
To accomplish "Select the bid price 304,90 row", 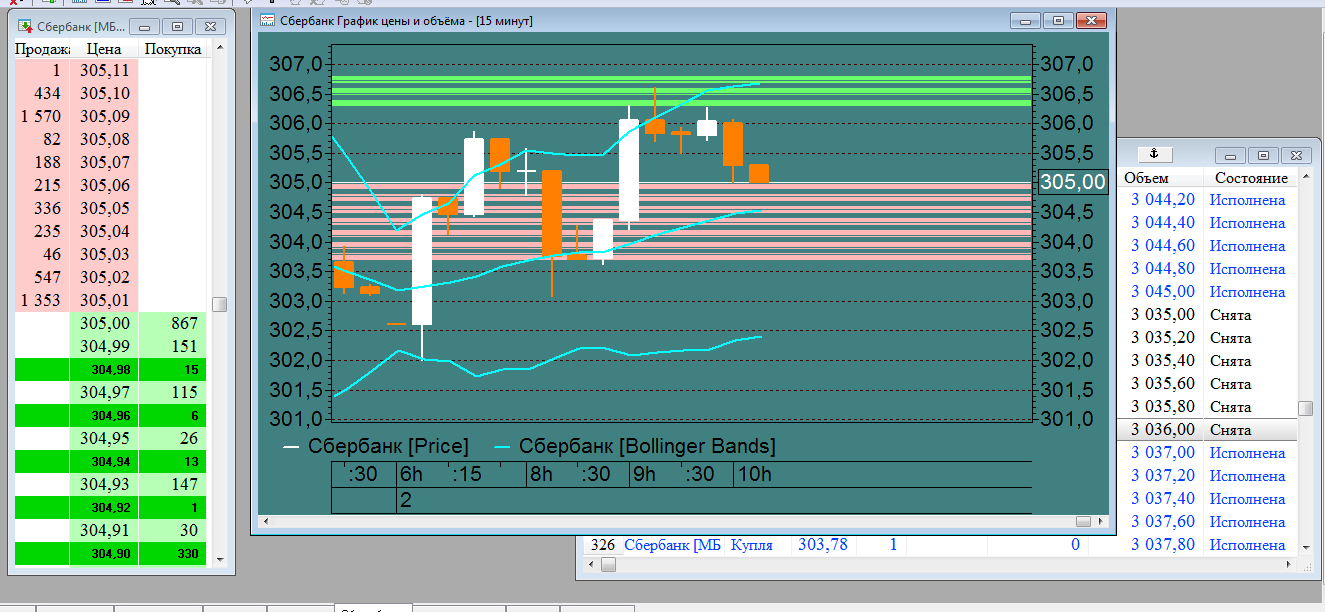I will (110, 554).
